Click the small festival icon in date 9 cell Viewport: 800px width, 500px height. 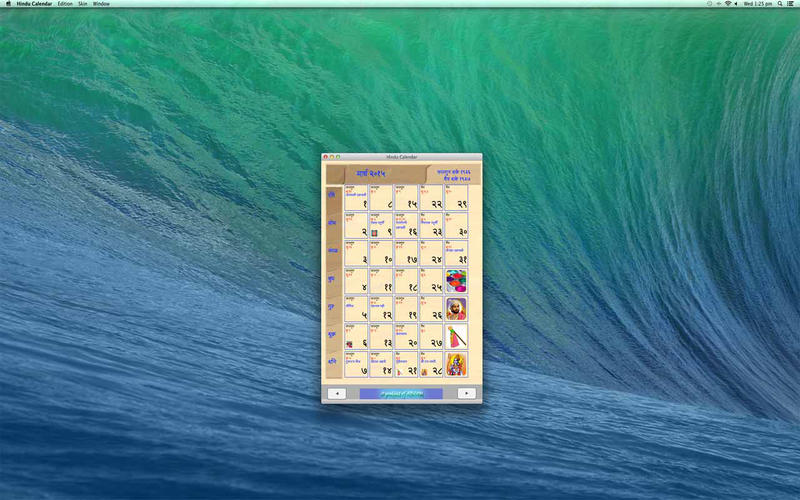pyautogui.click(x=374, y=233)
